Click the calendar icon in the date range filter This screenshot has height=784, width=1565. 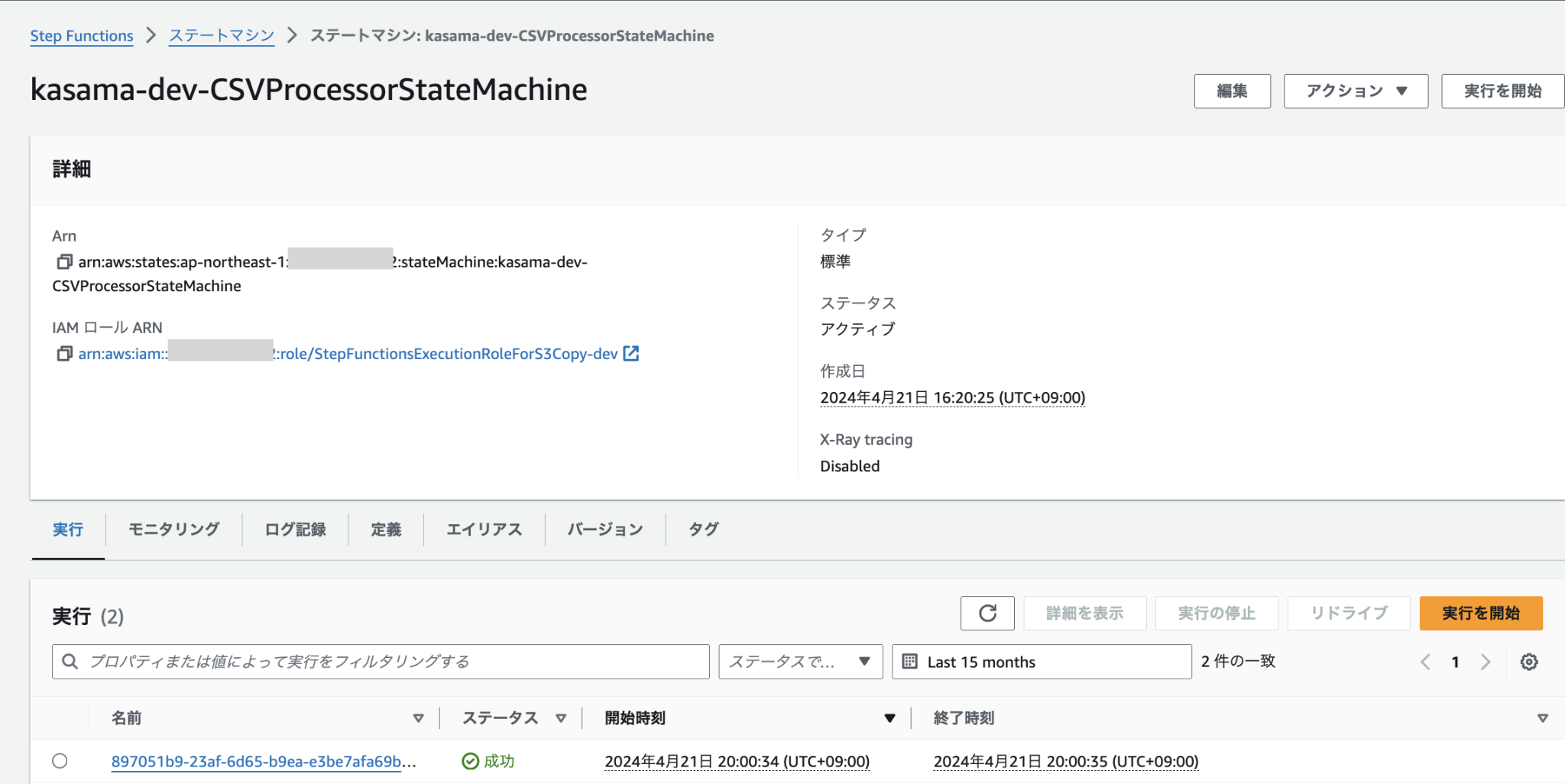pyautogui.click(x=910, y=661)
